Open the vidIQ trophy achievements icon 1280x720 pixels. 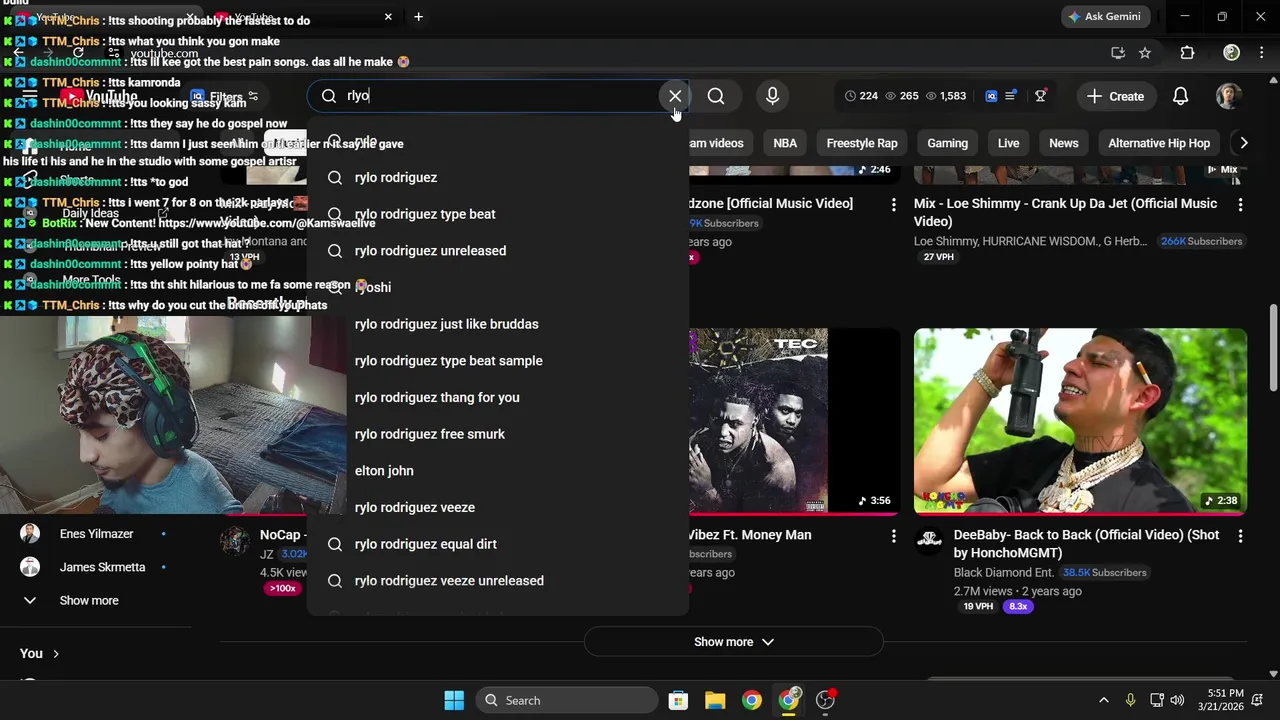point(1040,96)
